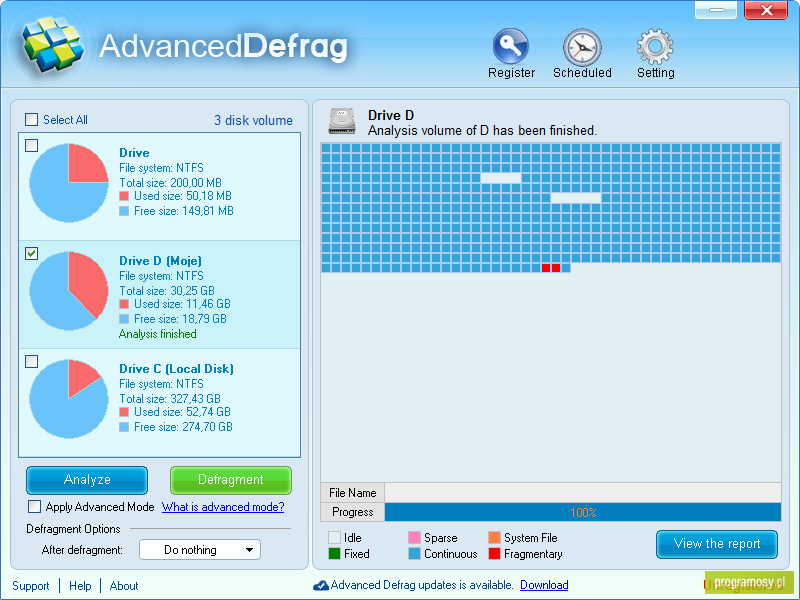This screenshot has height=600, width=800.
Task: Open the Help link
Action: point(80,586)
